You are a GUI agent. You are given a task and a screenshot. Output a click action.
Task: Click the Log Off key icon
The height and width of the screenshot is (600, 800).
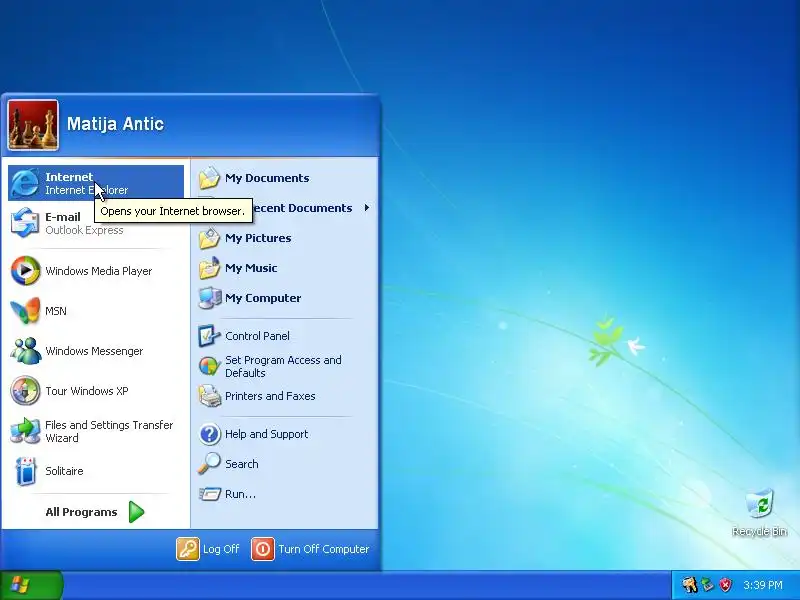tap(188, 549)
